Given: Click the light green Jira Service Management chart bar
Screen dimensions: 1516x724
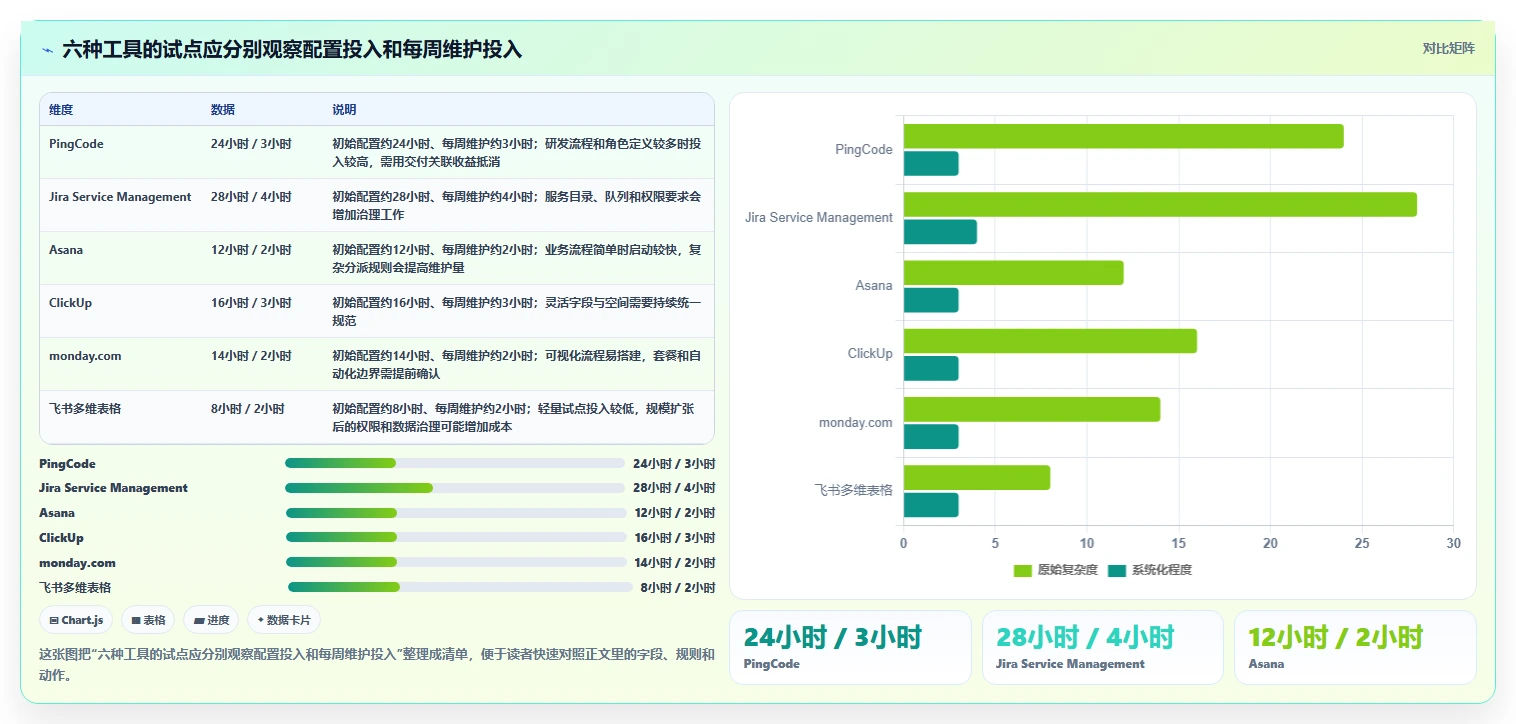Looking at the screenshot, I should [x=1160, y=204].
